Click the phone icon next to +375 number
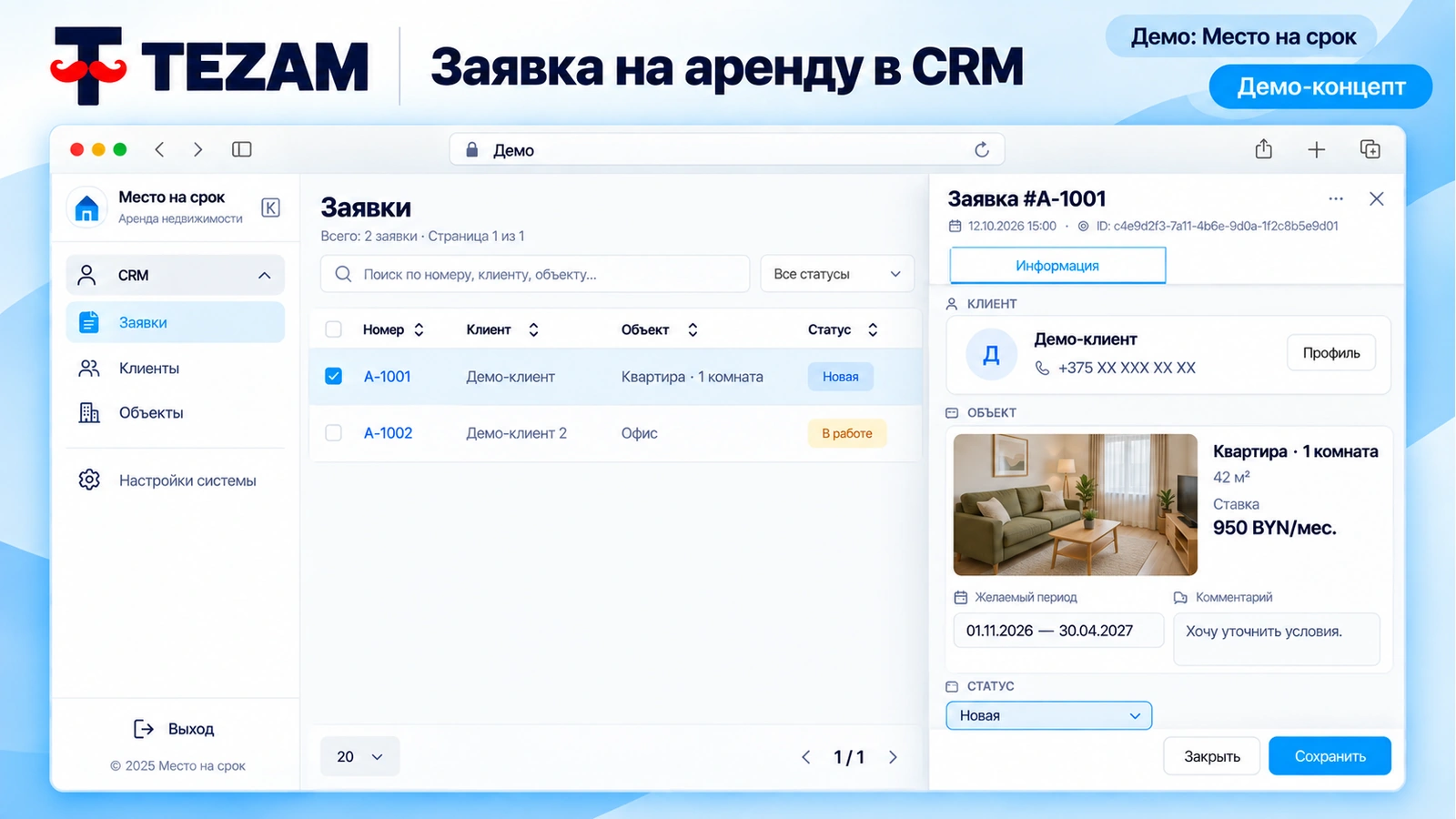The width and height of the screenshot is (1456, 819). click(1042, 368)
